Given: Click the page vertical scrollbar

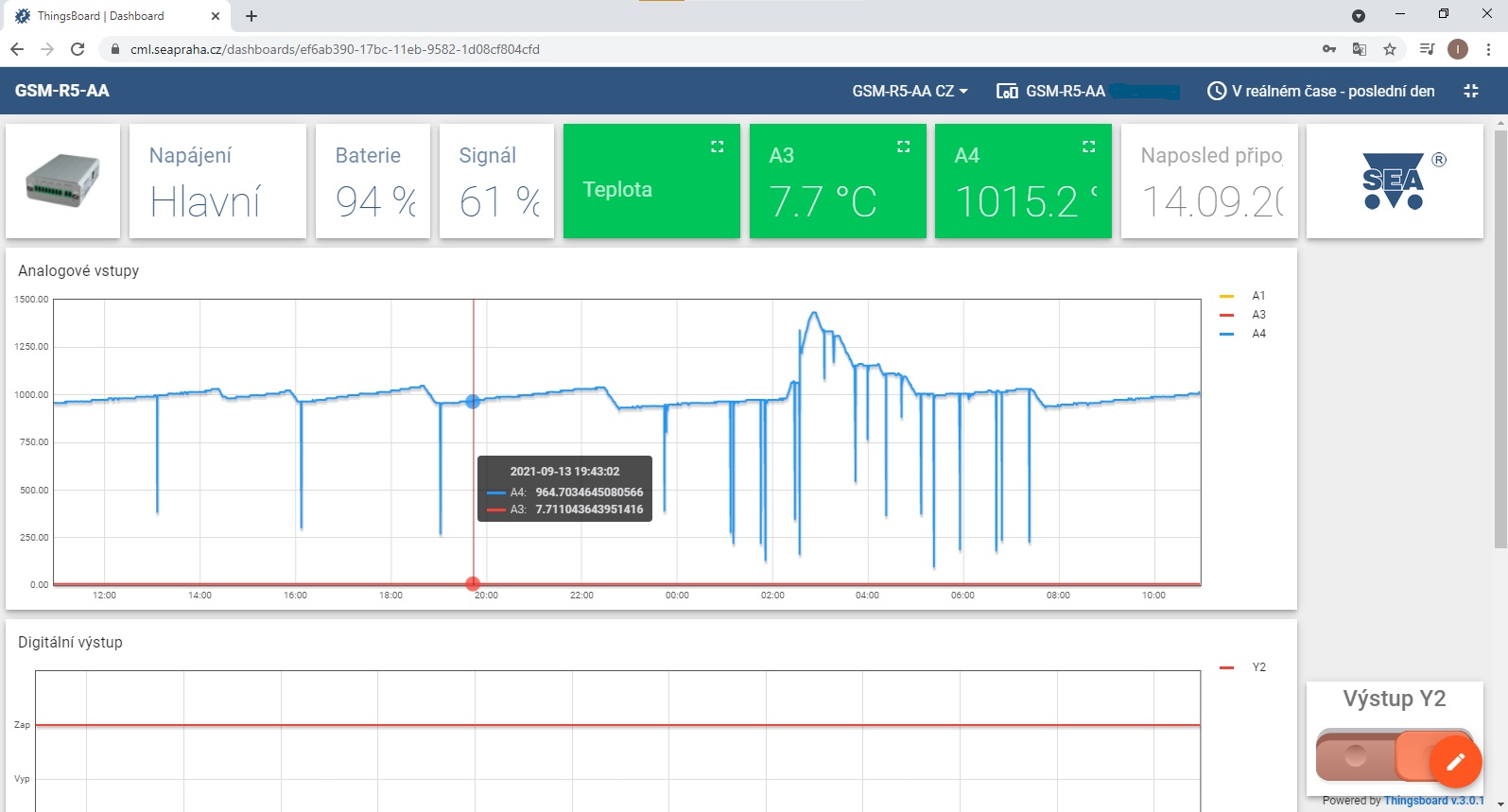Looking at the screenshot, I should (1500, 339).
